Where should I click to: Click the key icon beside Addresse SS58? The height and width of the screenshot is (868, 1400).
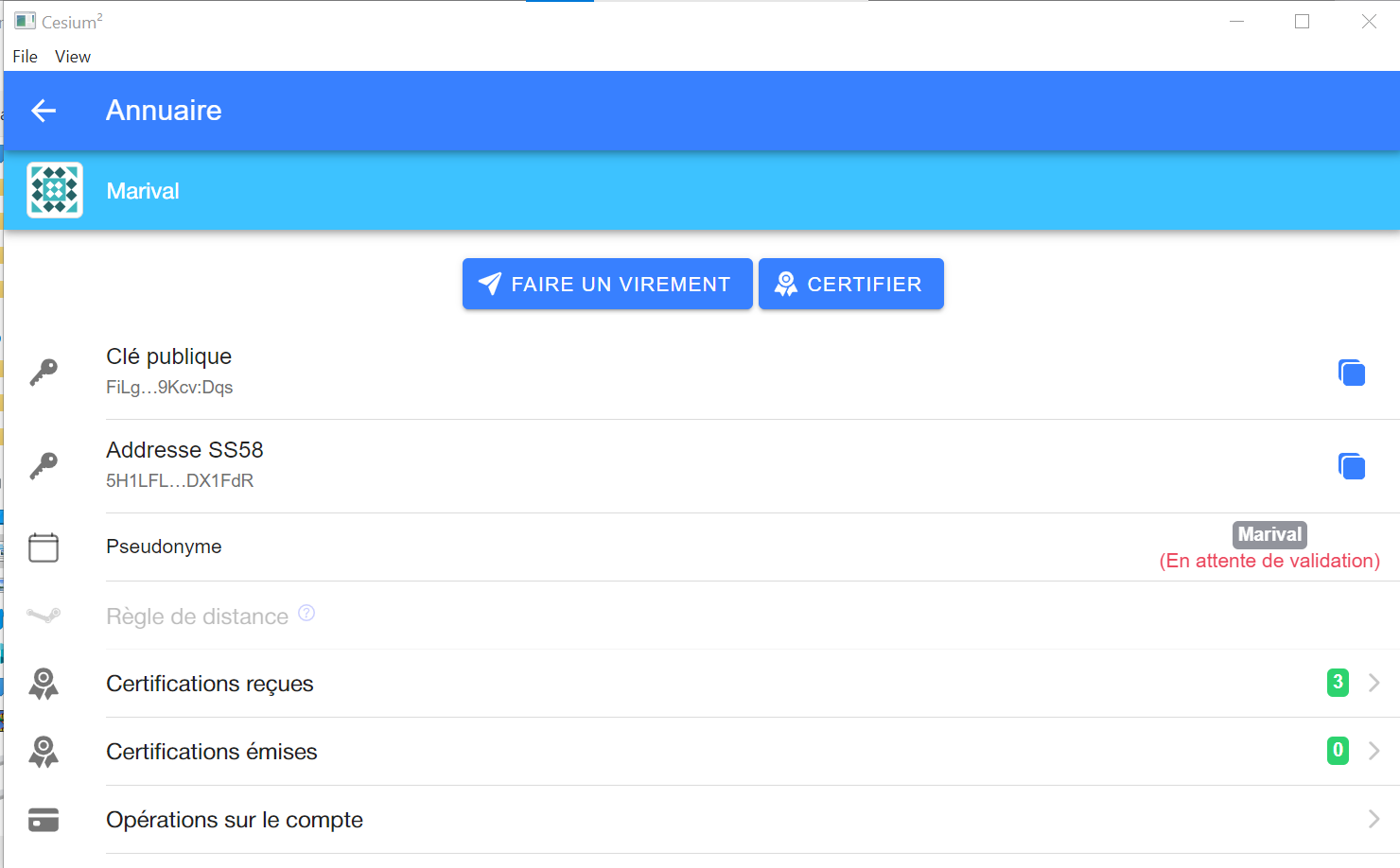(x=44, y=466)
